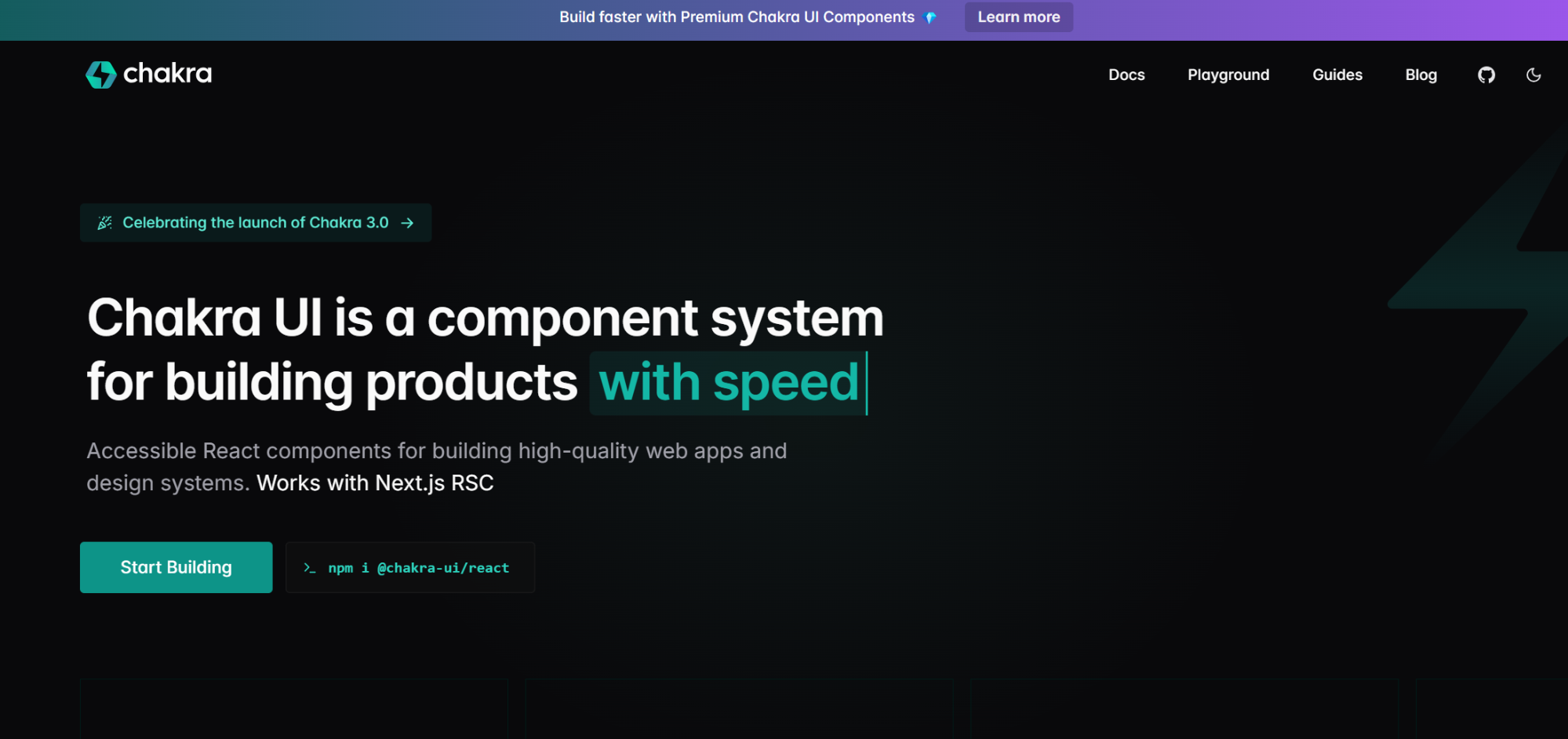
Task: Open the Docs menu item
Action: coord(1126,75)
